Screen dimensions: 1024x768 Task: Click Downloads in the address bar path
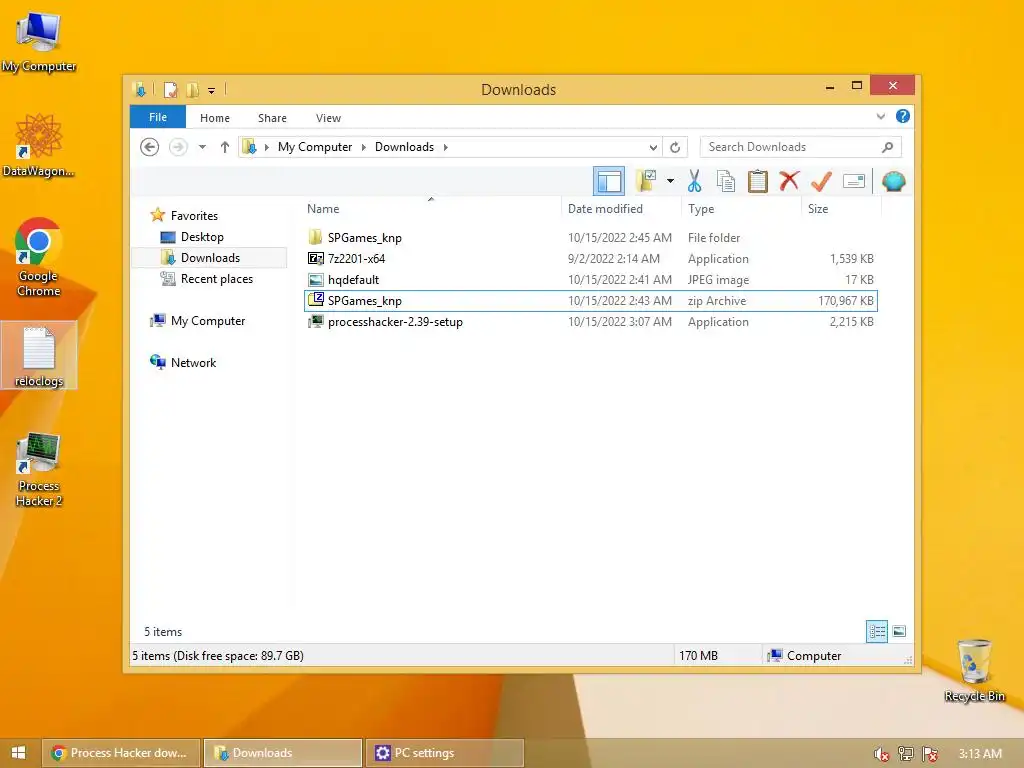404,147
